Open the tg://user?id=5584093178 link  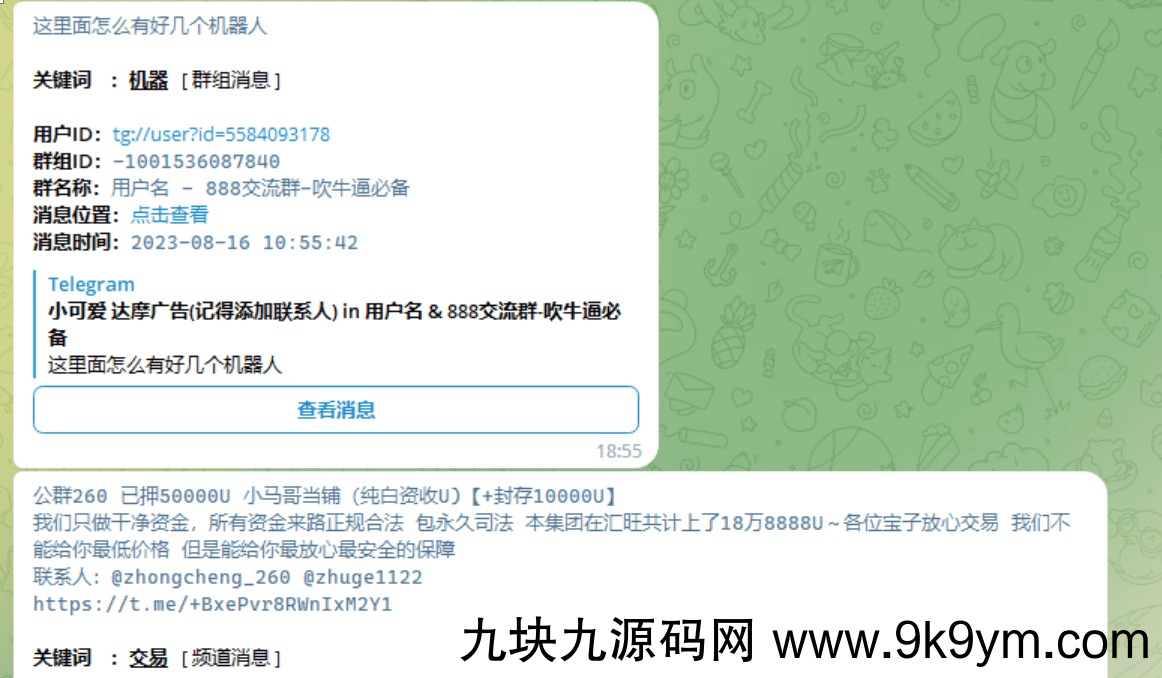(x=221, y=134)
